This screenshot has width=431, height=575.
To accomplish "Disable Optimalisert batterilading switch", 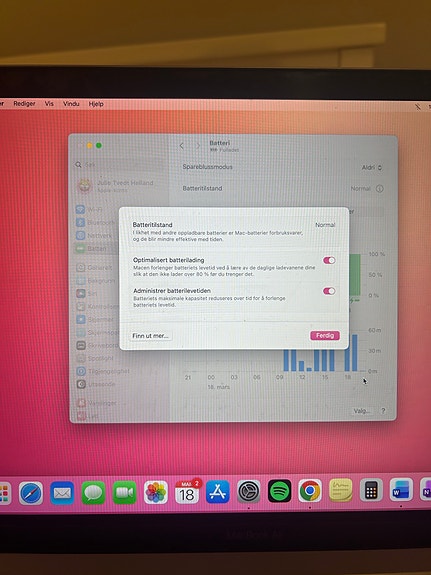I will coord(329,260).
